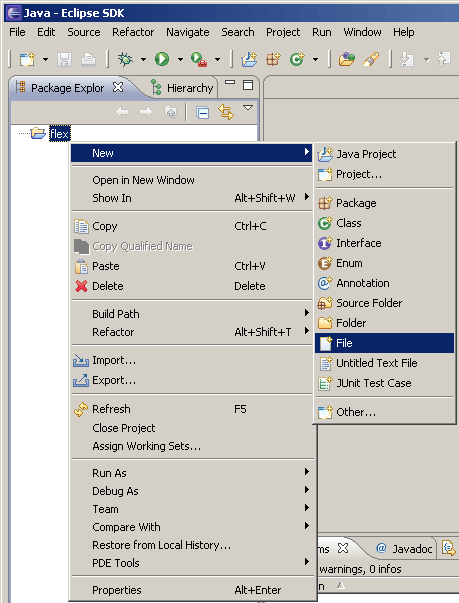Toggle Link with Editor icon

click(226, 112)
